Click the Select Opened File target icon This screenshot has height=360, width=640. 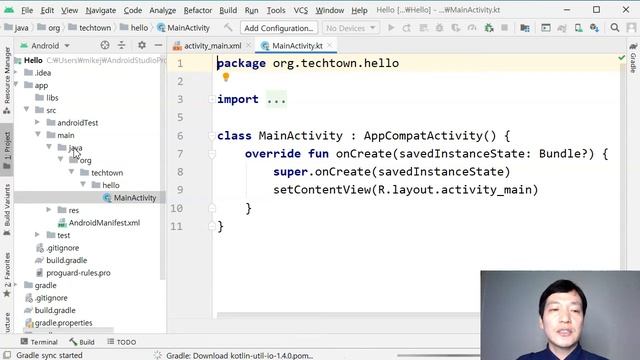[105, 45]
